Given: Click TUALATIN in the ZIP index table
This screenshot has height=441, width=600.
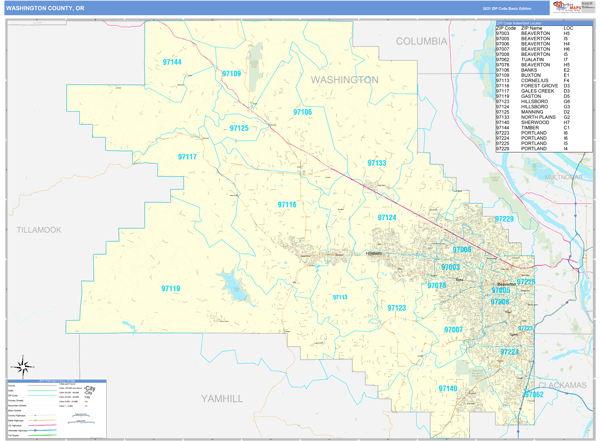Looking at the screenshot, I should (x=532, y=60).
